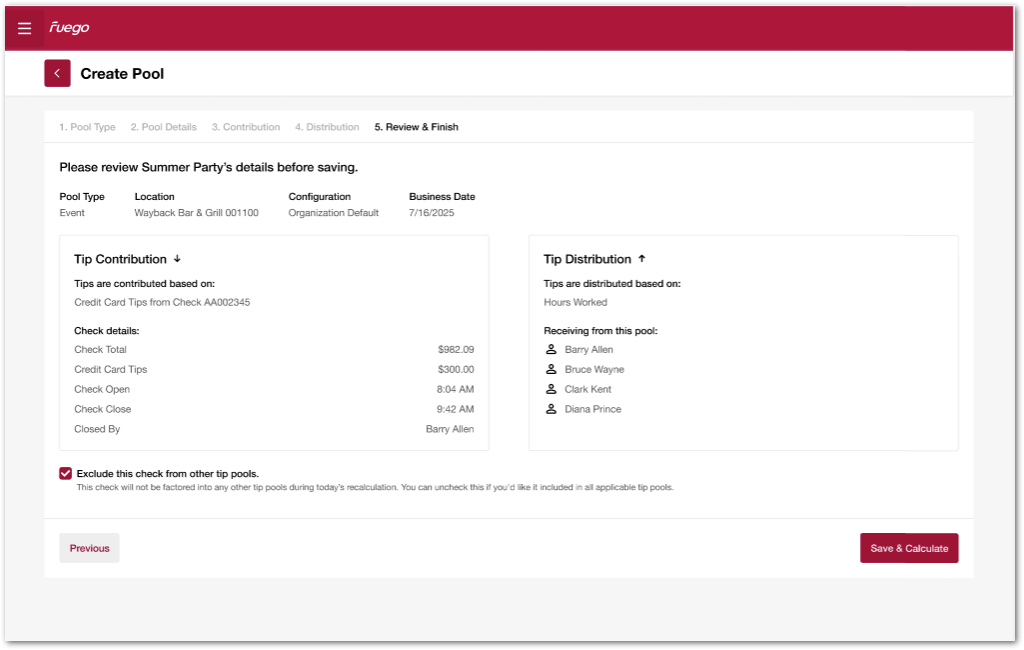Screen dimensions: 1024x650
Task: Click the person icon beside Diana Prince
Action: (550, 409)
